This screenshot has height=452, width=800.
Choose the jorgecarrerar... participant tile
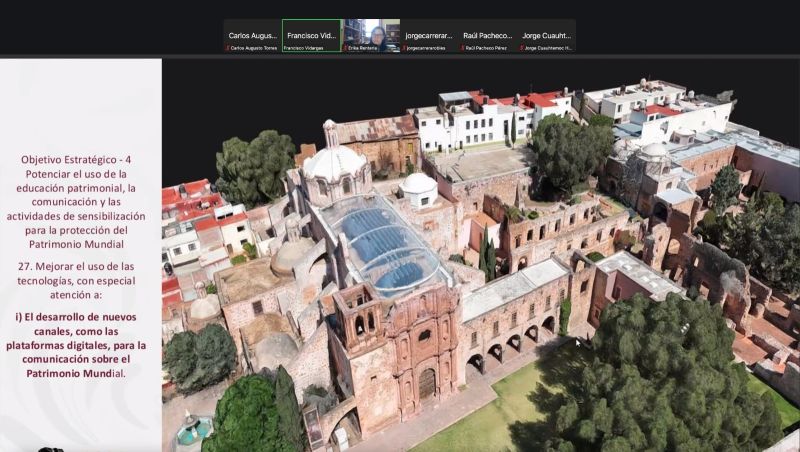[x=429, y=35]
